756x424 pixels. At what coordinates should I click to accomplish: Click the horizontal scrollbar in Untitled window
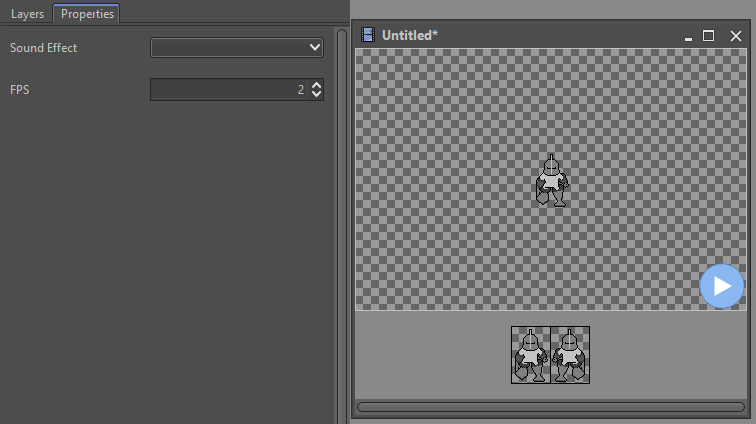(551, 407)
